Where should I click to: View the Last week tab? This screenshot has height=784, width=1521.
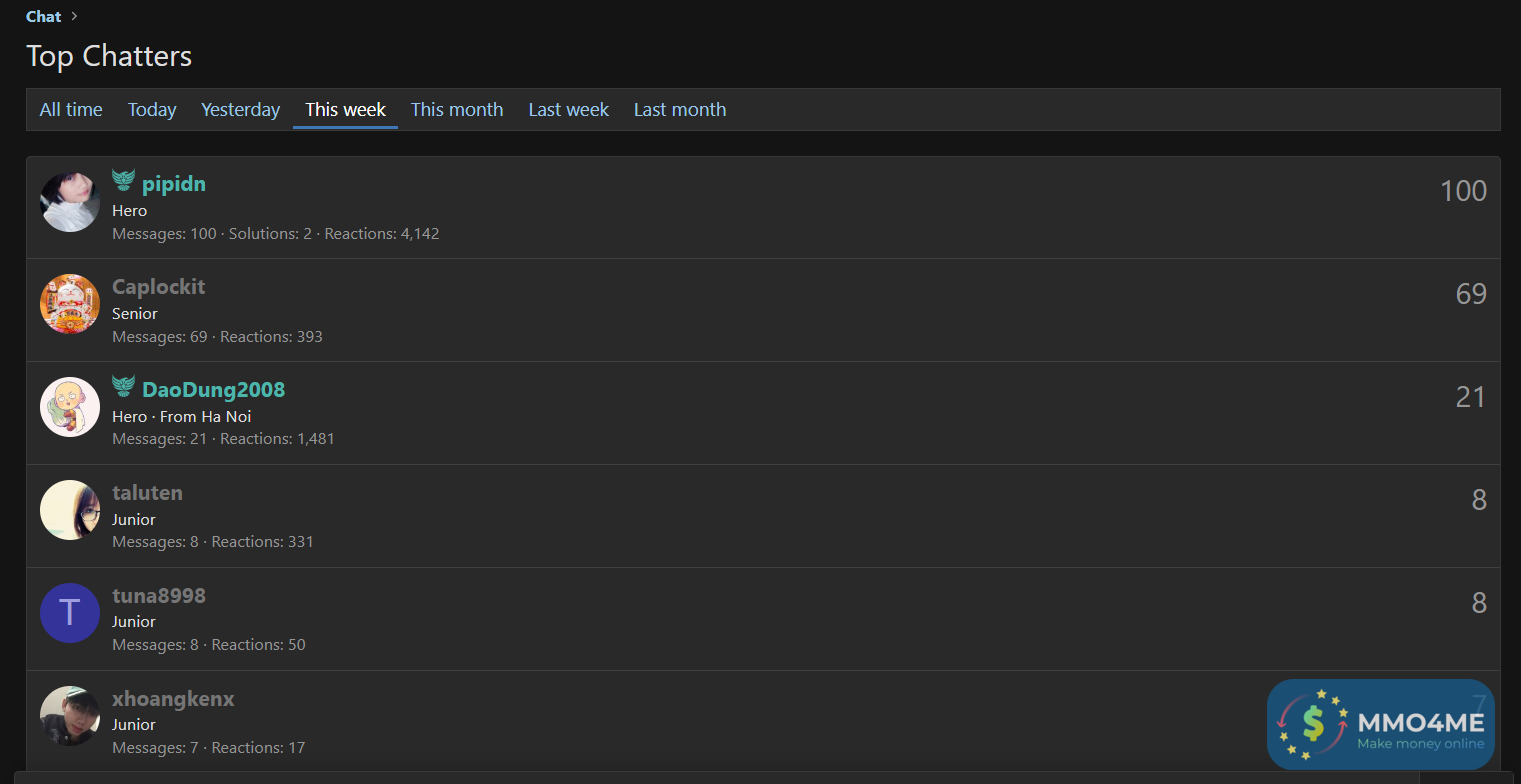pyautogui.click(x=568, y=110)
